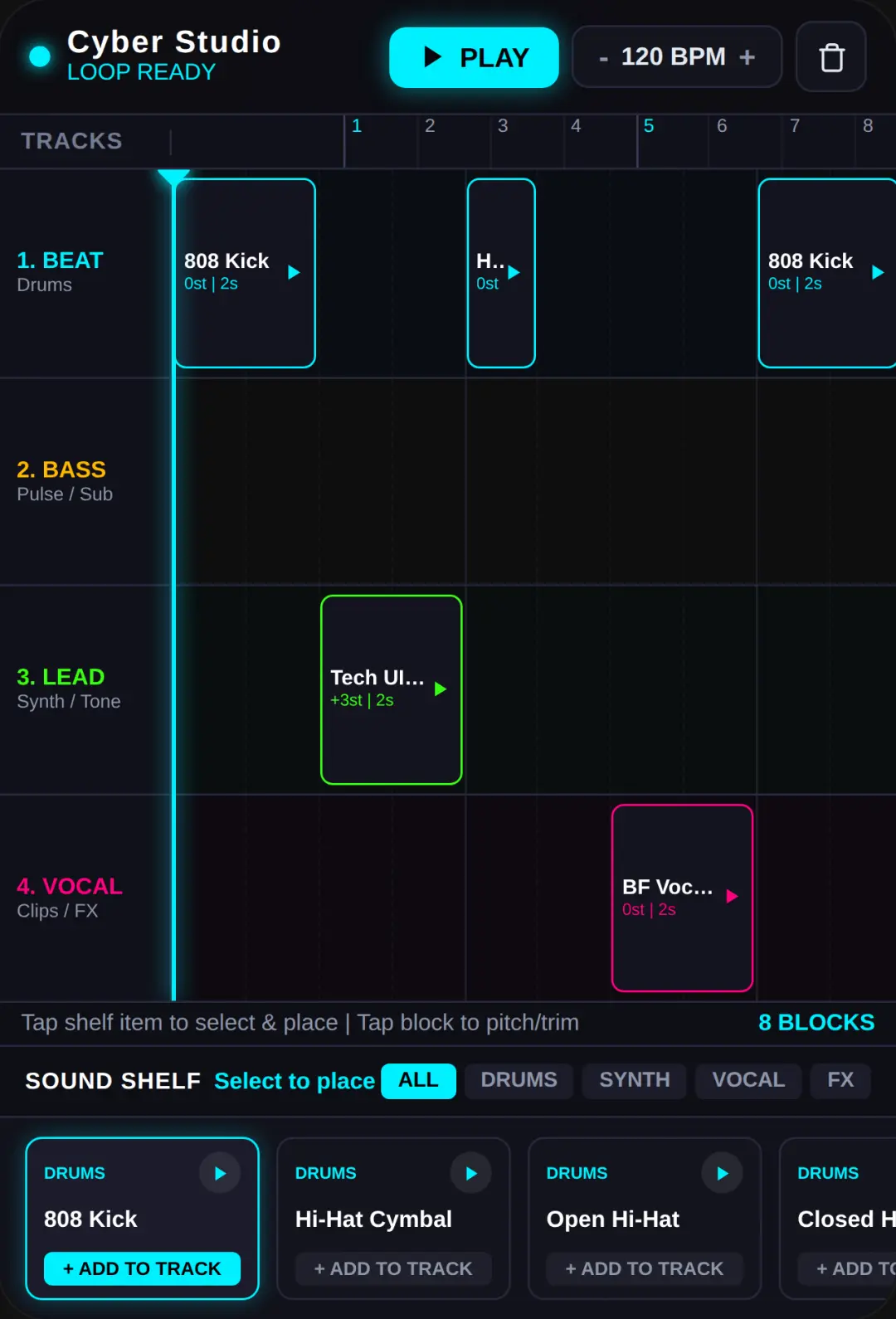
Task: Click the playhead marker triangle
Action: 173,178
